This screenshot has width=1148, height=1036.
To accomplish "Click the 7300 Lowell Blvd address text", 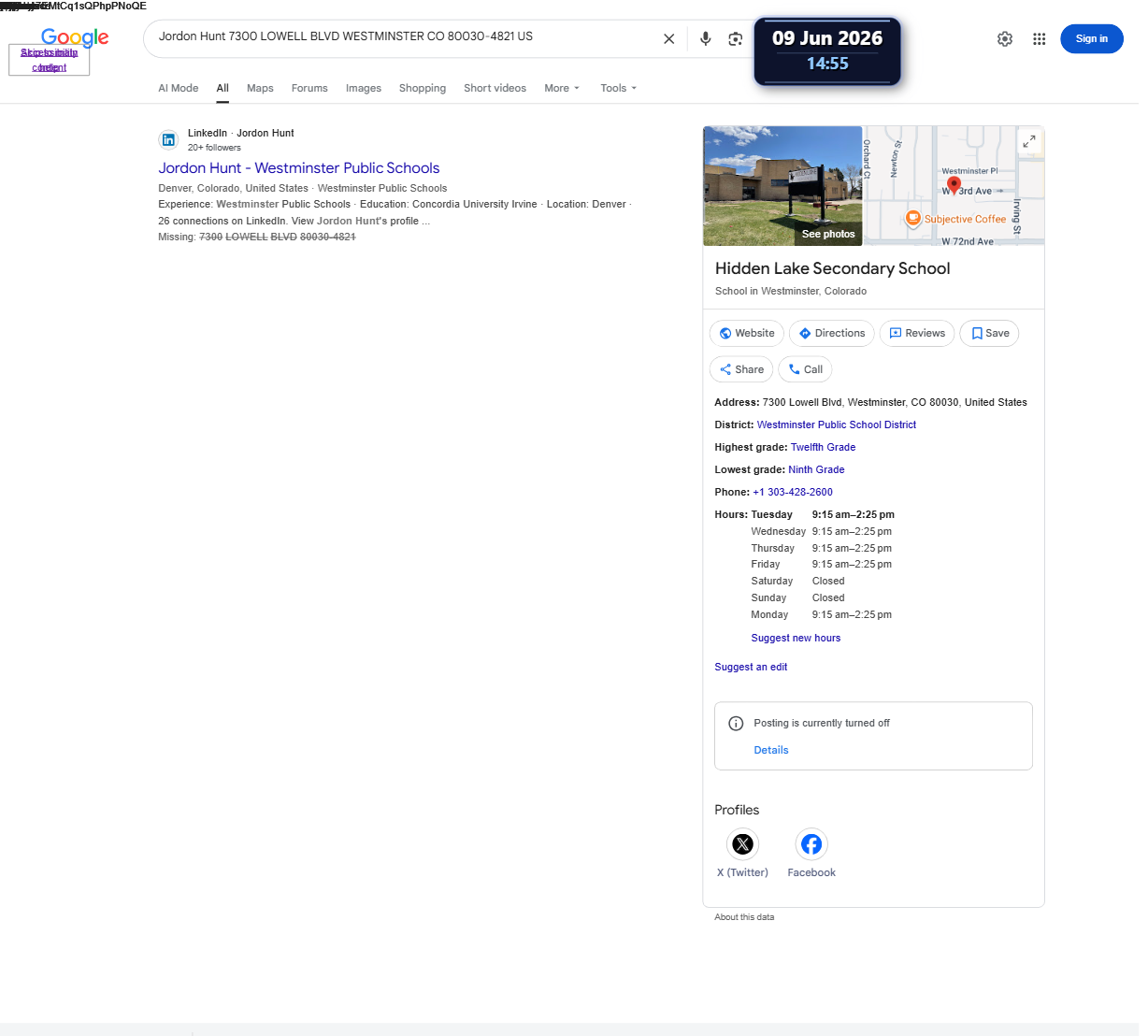I will pos(895,402).
